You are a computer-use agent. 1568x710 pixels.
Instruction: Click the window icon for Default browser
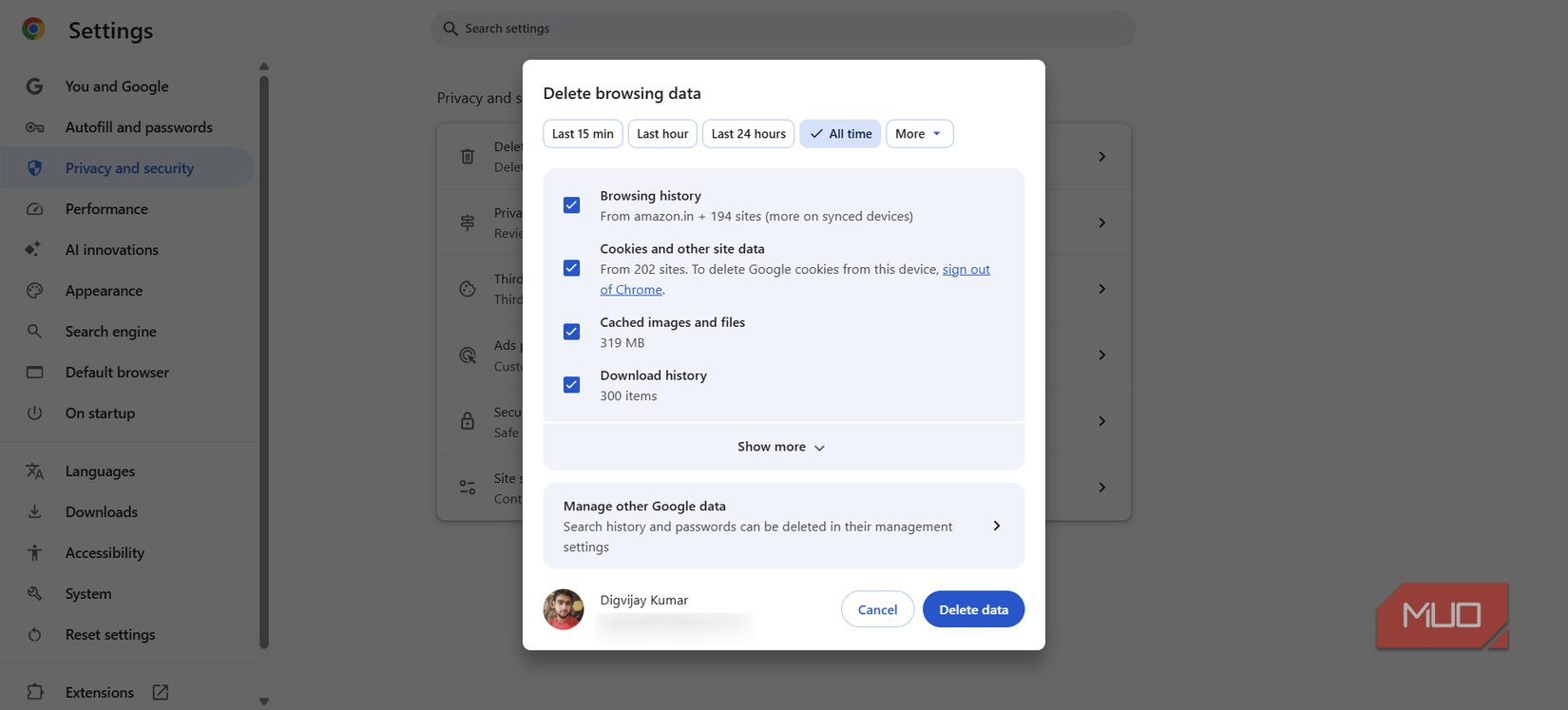[x=34, y=373]
